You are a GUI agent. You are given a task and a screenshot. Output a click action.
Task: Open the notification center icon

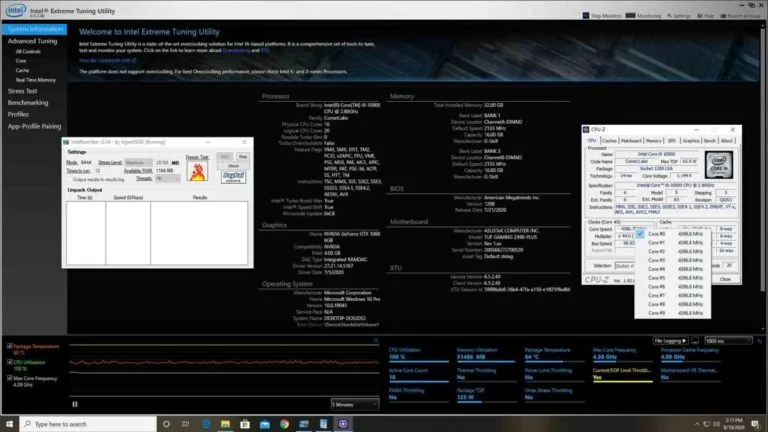[x=755, y=424]
